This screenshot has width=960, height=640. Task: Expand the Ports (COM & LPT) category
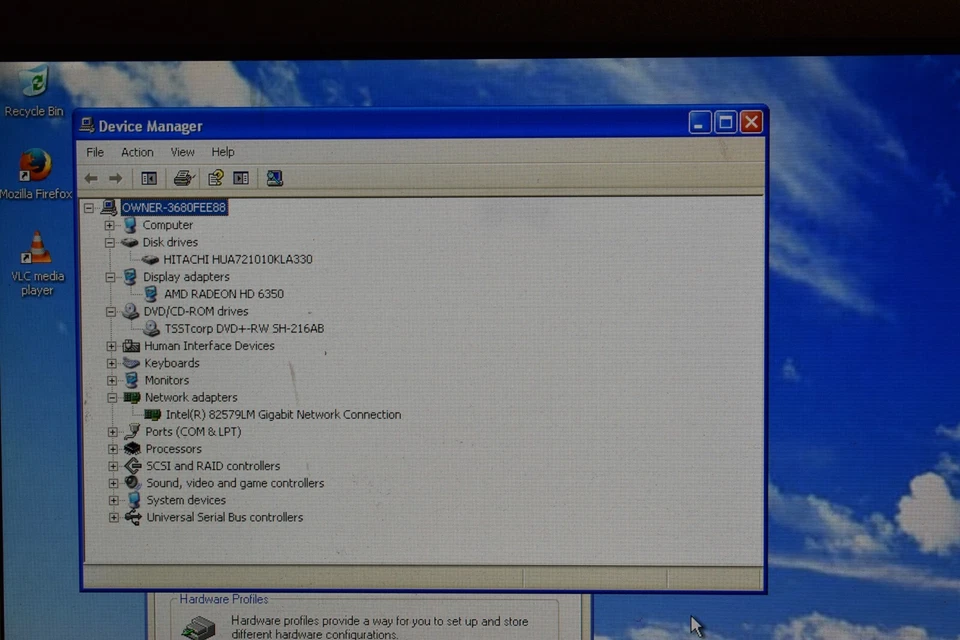click(x=112, y=431)
